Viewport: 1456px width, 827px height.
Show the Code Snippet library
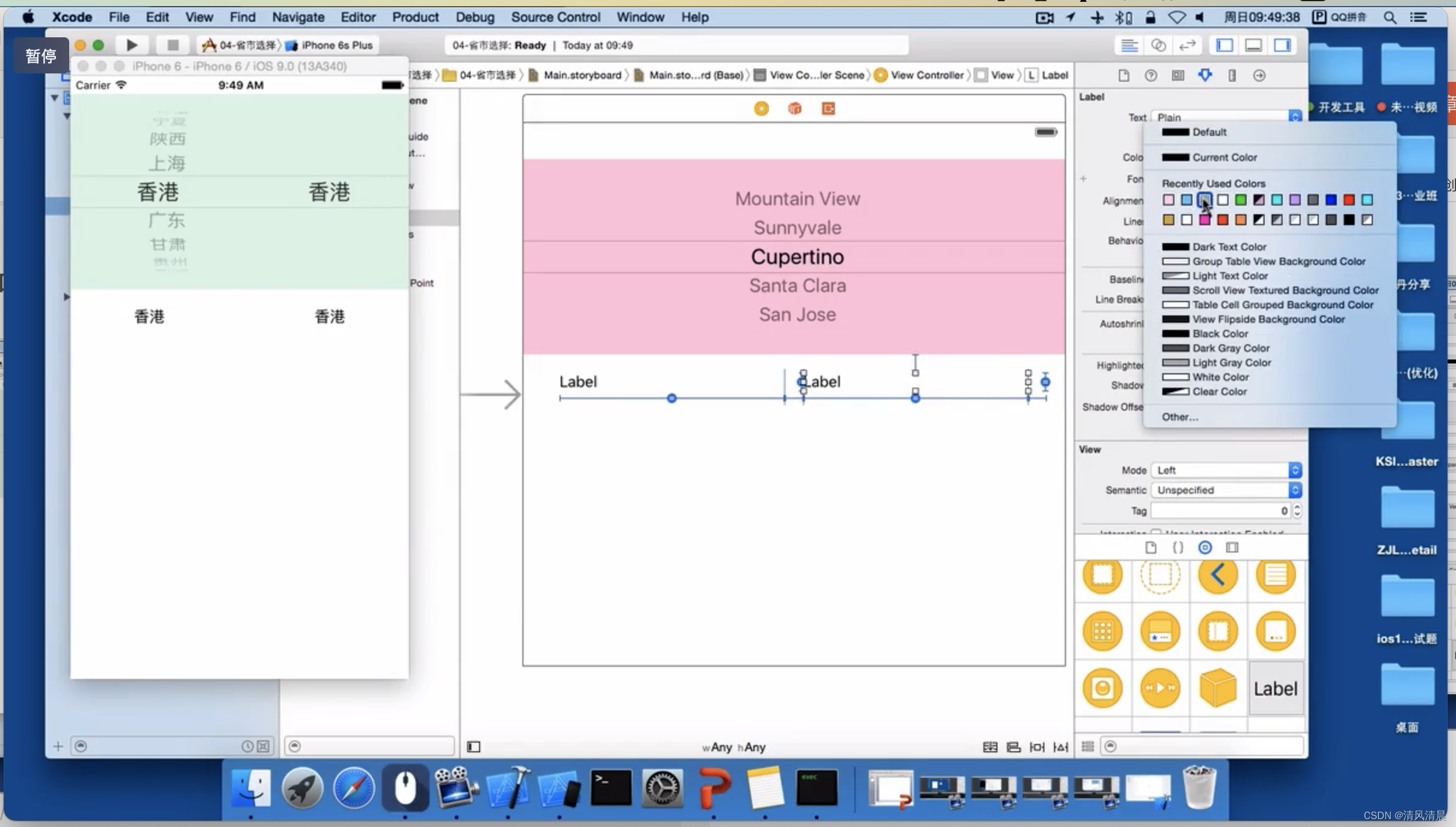click(x=1177, y=548)
